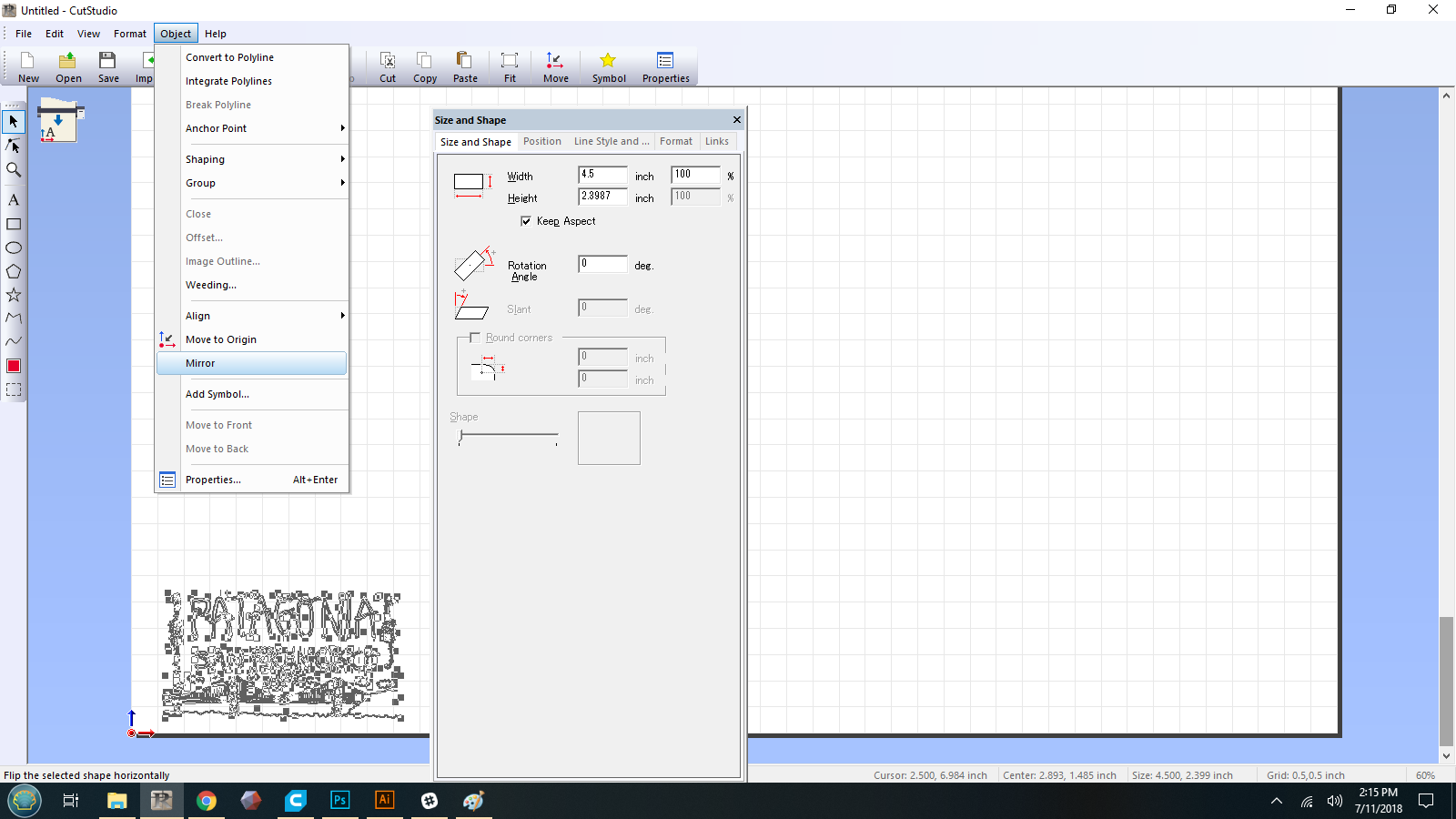Open the Windows notification center
The width and height of the screenshot is (1456, 819).
coord(1426,801)
